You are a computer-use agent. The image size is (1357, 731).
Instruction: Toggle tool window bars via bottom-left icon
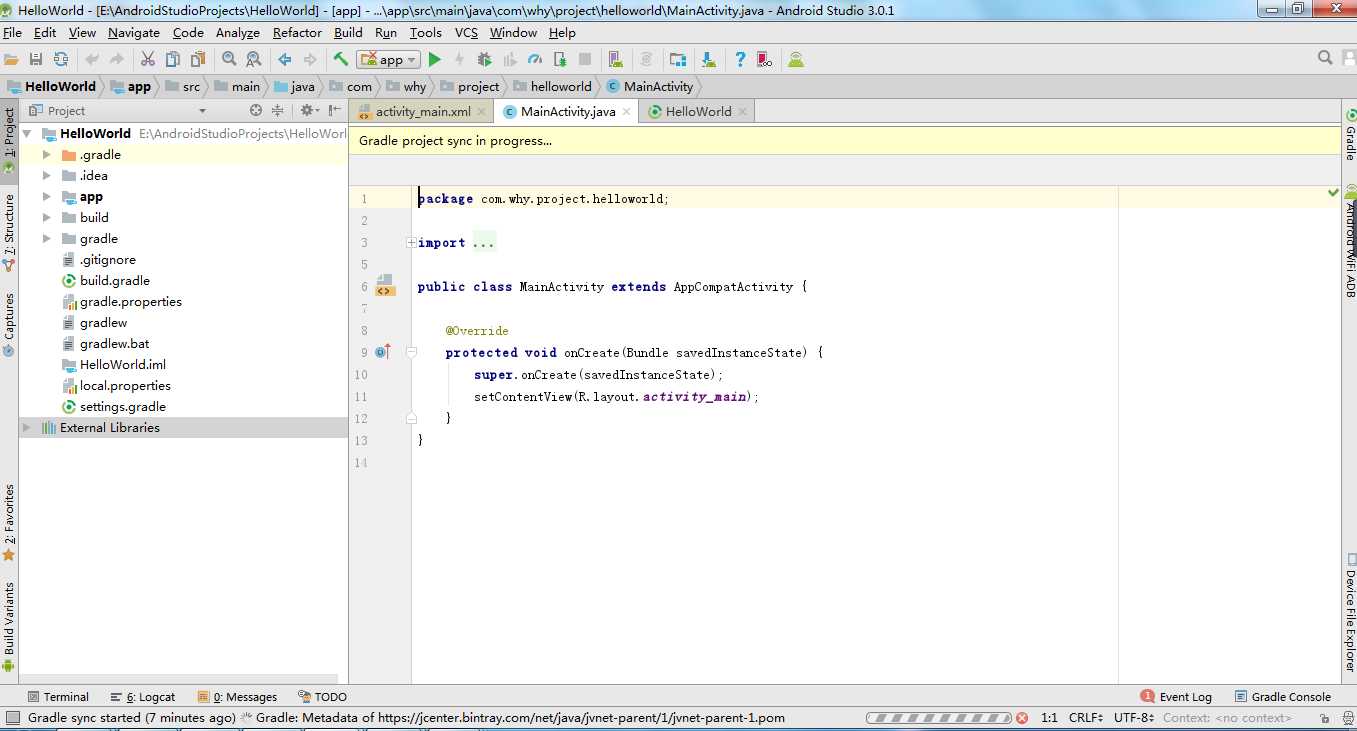point(12,718)
